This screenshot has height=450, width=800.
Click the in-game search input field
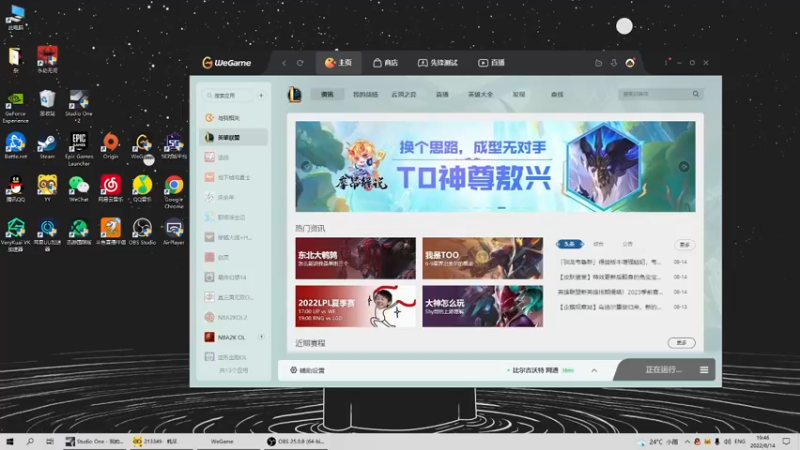656,94
